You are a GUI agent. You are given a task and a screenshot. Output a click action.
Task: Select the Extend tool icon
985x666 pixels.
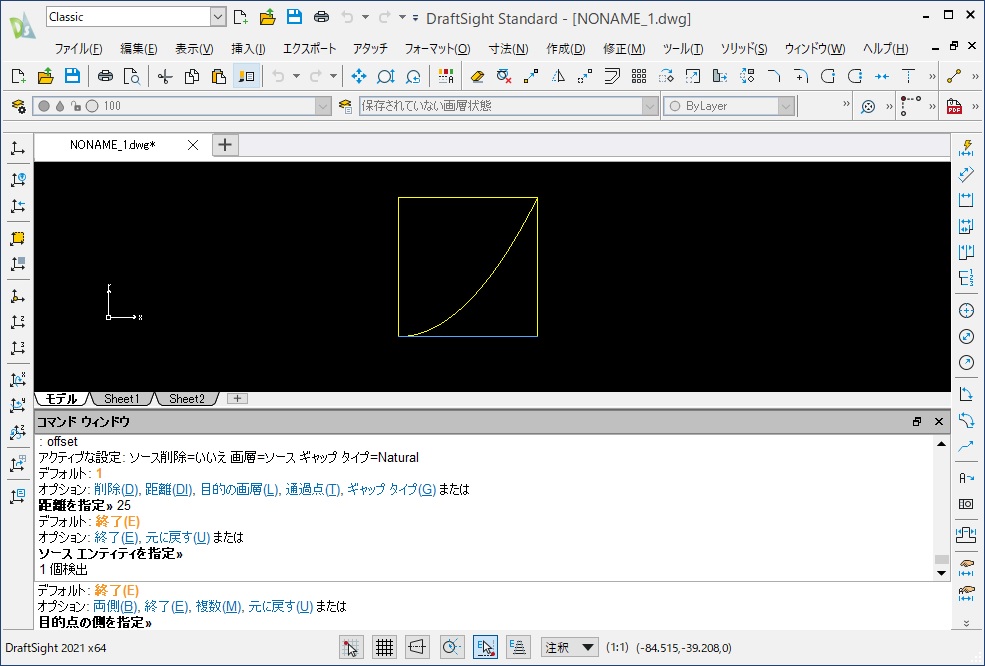click(x=908, y=77)
